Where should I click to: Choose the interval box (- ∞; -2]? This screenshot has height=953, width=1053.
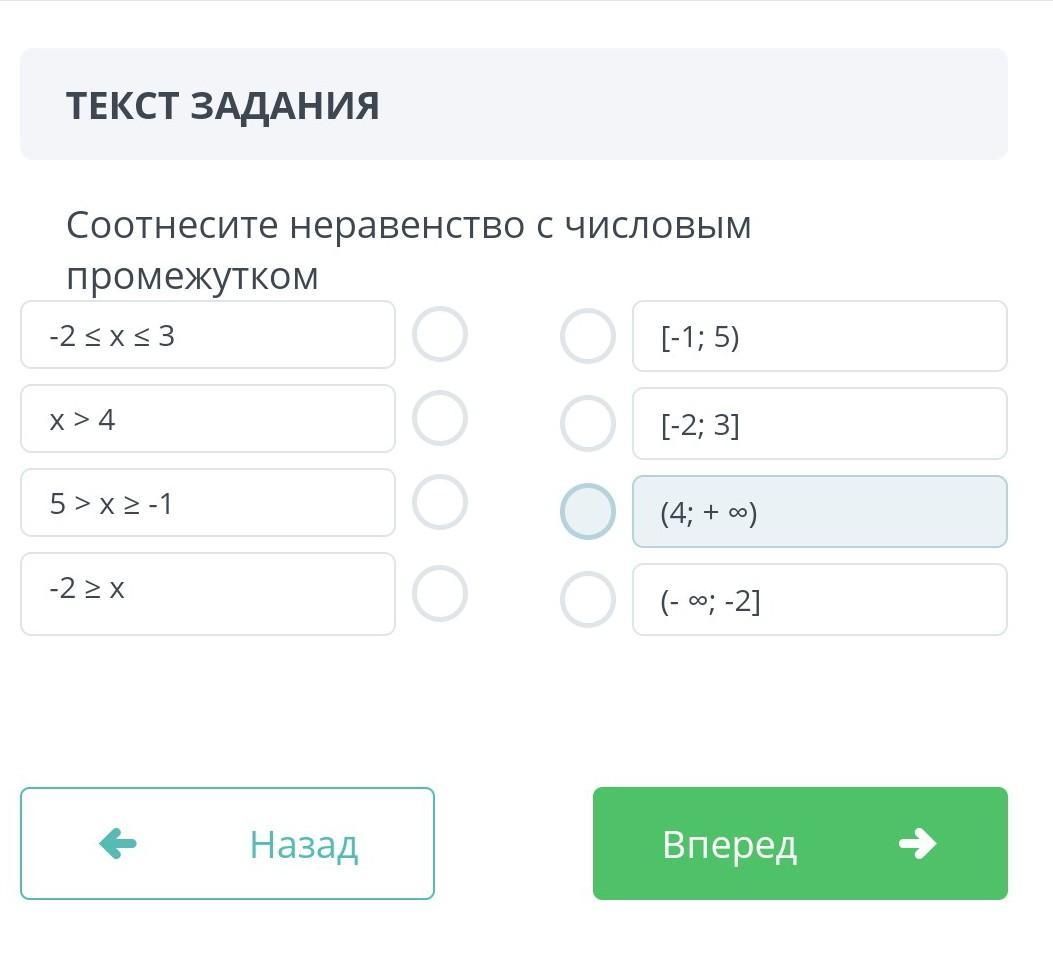819,600
